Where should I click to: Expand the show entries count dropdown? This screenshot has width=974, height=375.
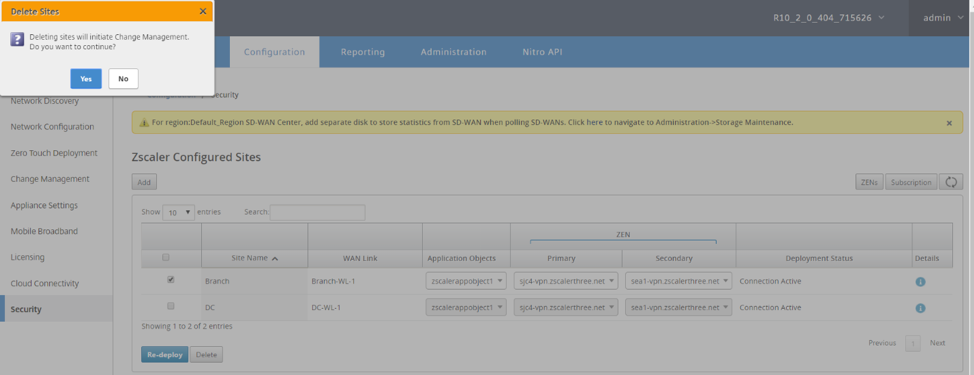click(x=178, y=212)
